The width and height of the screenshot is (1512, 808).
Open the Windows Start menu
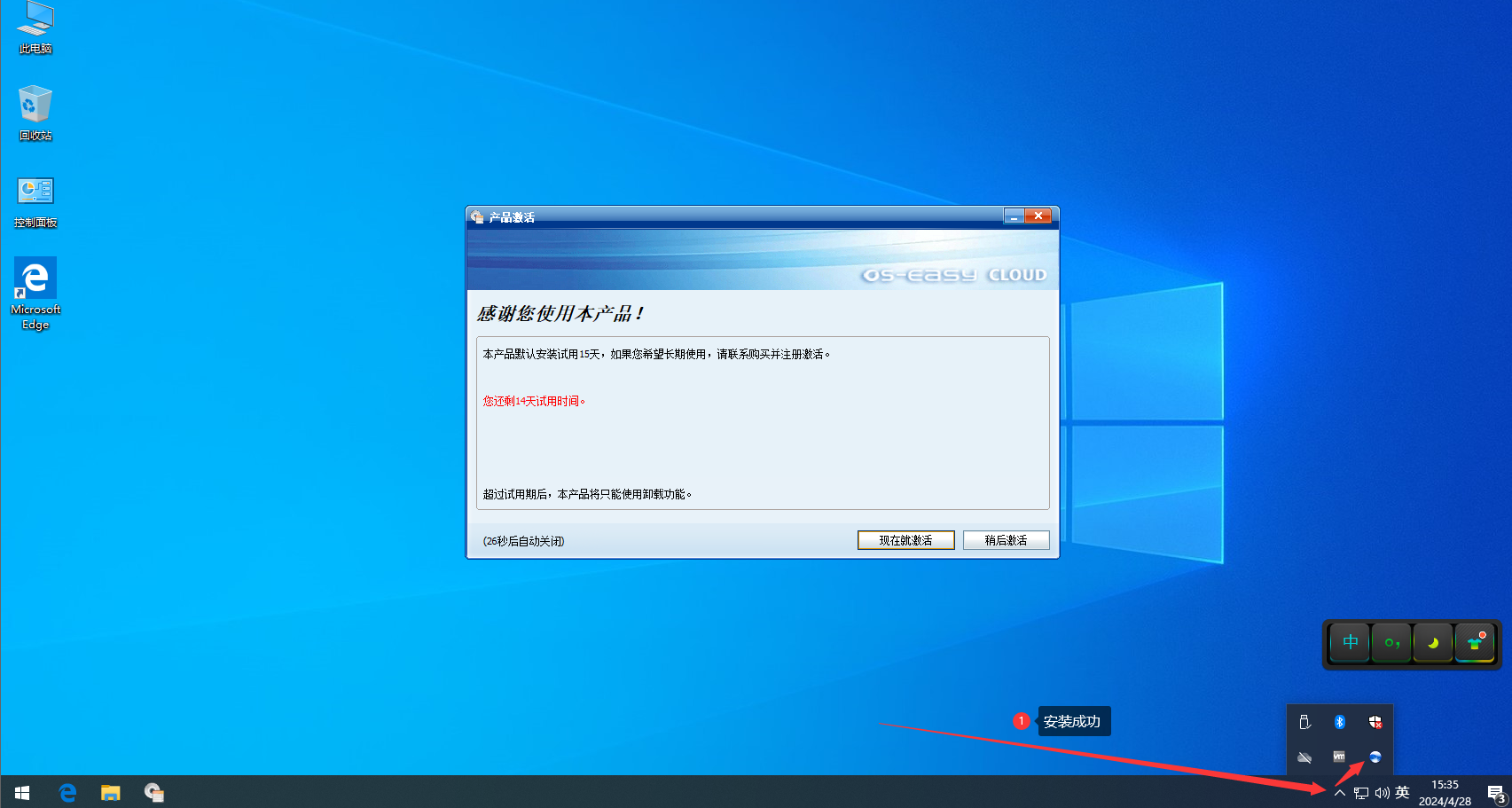(x=22, y=792)
